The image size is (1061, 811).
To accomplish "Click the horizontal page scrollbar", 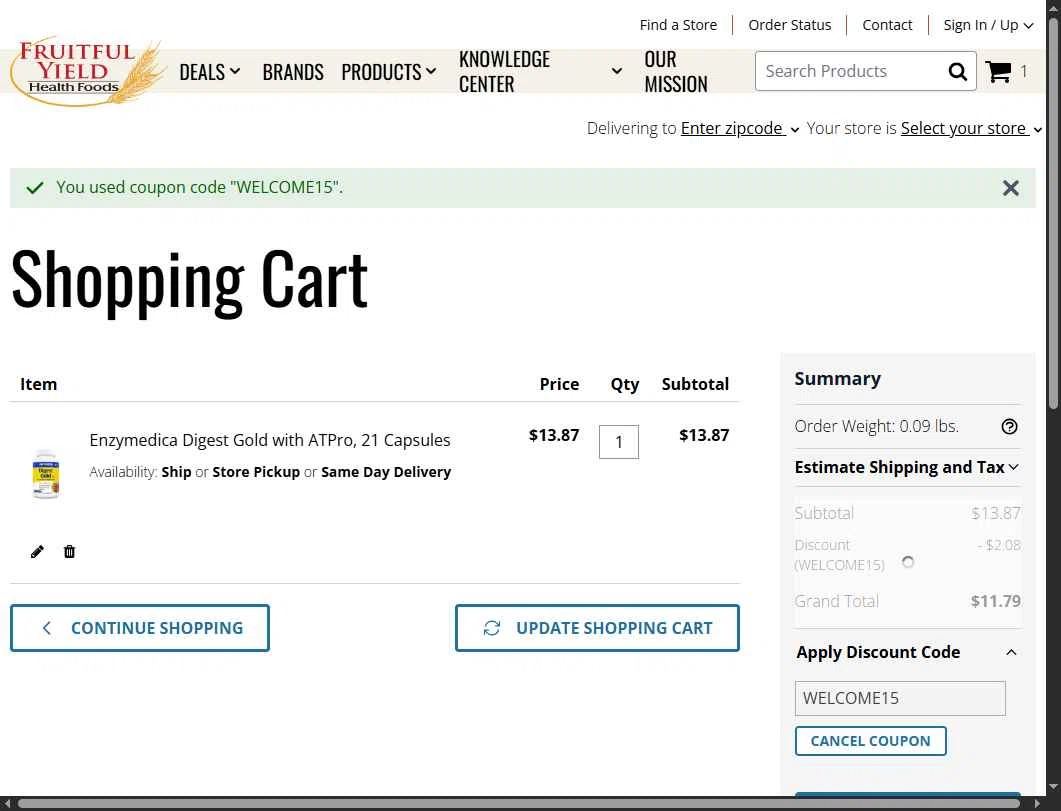I will 518,804.
